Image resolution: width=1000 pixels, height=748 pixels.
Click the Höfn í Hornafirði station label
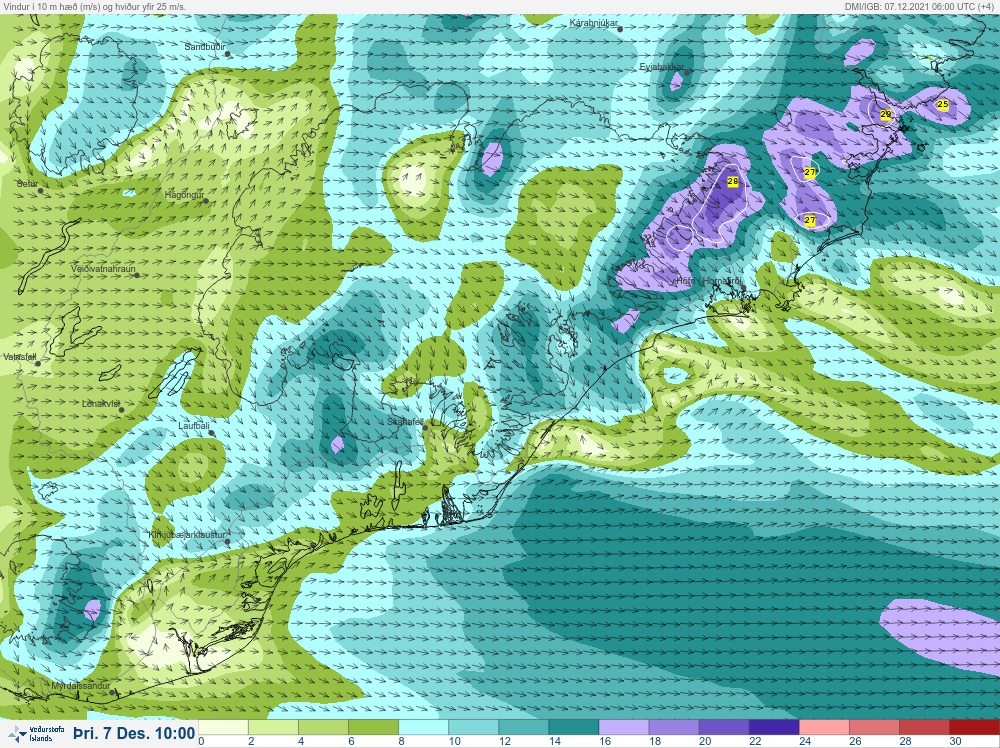pyautogui.click(x=709, y=281)
